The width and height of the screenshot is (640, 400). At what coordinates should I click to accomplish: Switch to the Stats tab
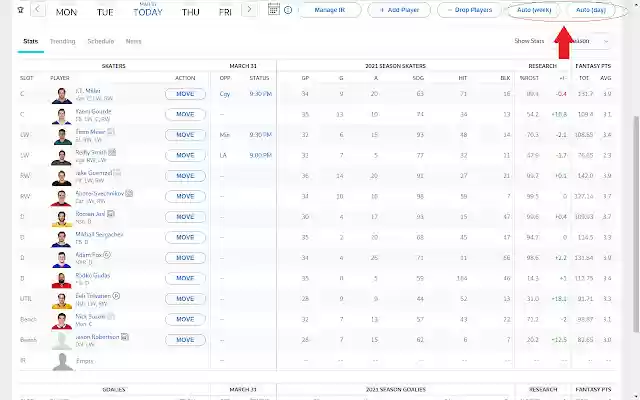tap(31, 41)
